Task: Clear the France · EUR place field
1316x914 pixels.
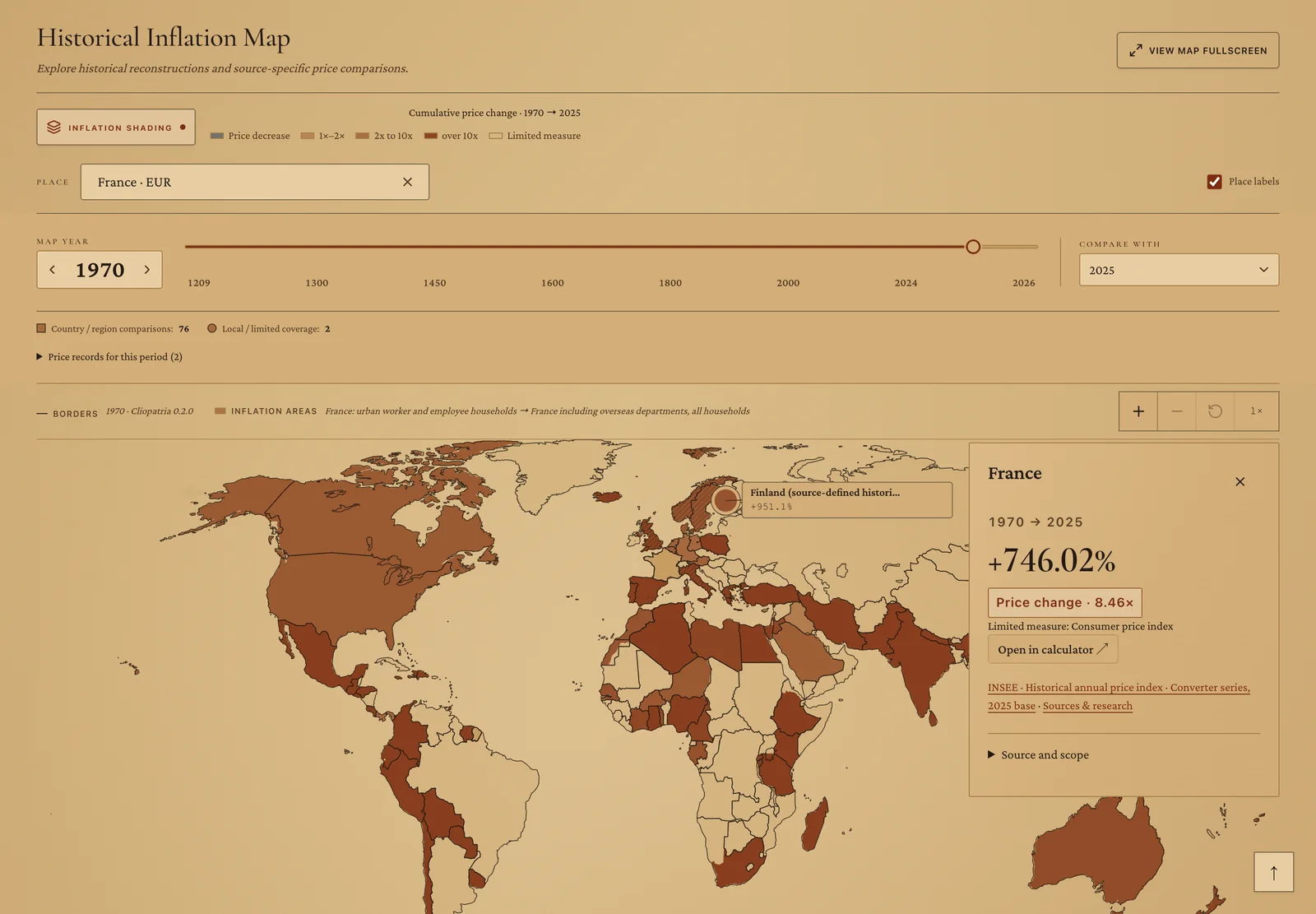Action: [x=407, y=182]
